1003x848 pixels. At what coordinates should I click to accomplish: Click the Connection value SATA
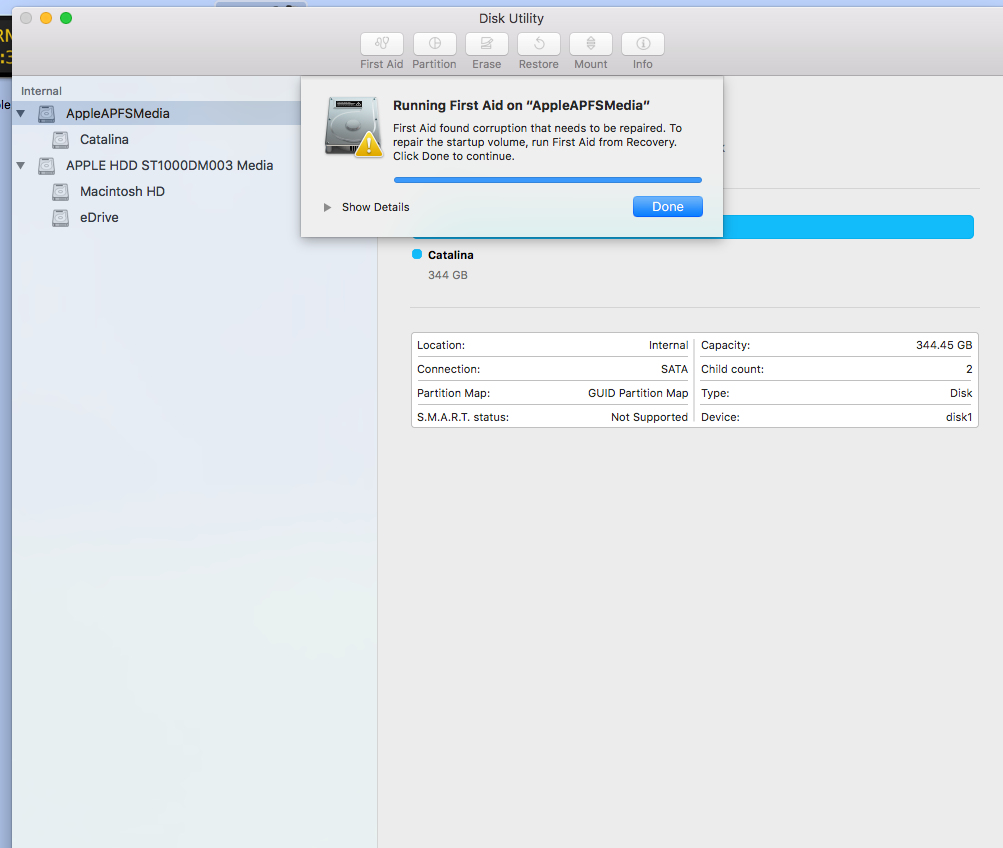(x=674, y=369)
